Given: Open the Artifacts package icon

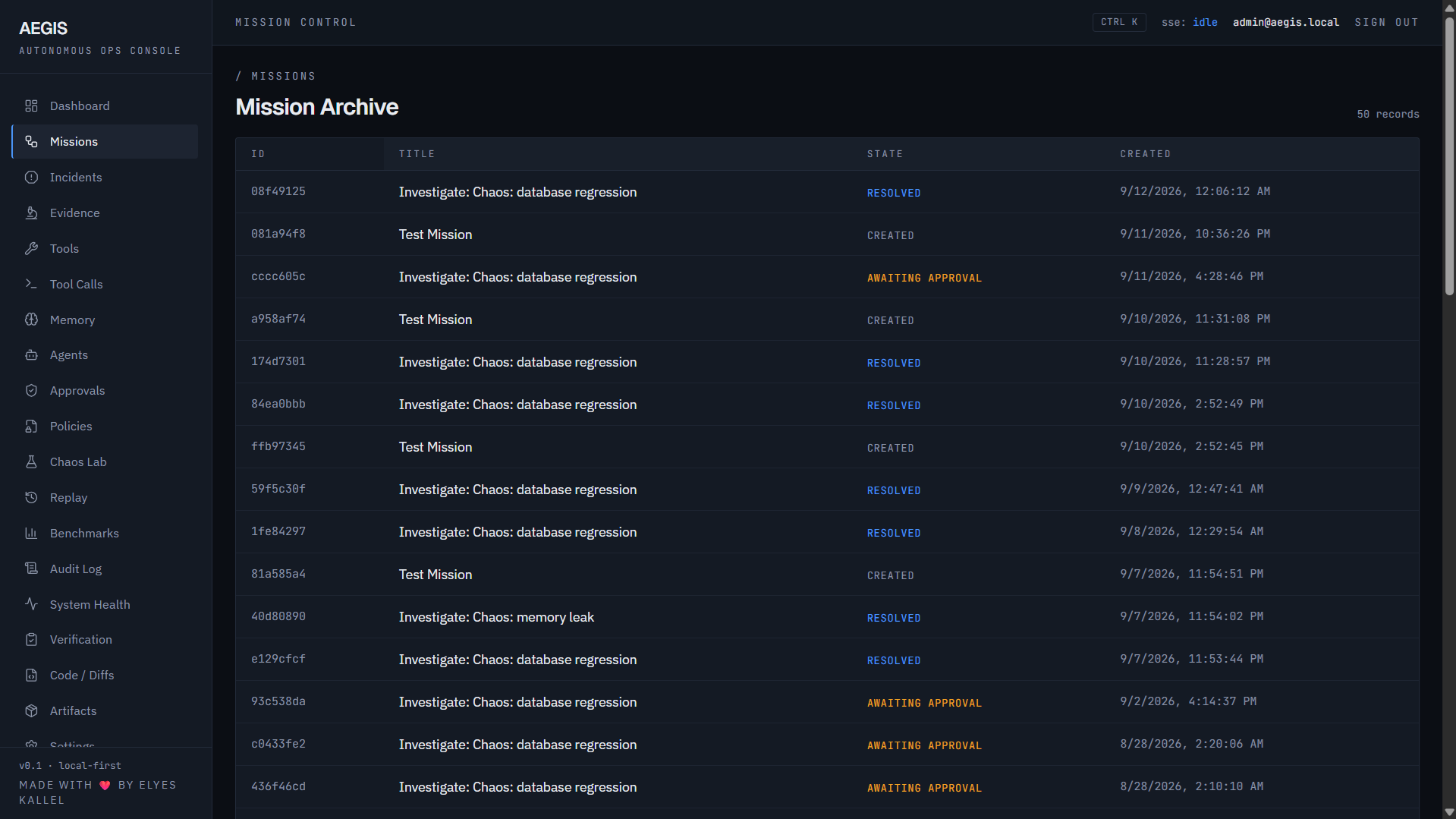Looking at the screenshot, I should tap(31, 711).
